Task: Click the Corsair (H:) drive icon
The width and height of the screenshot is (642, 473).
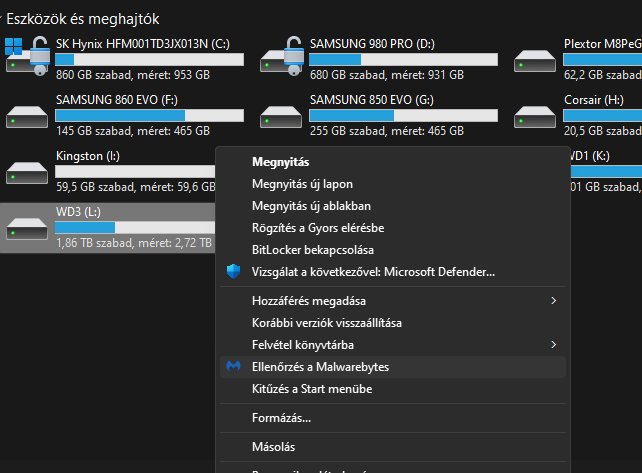Action: coord(535,117)
